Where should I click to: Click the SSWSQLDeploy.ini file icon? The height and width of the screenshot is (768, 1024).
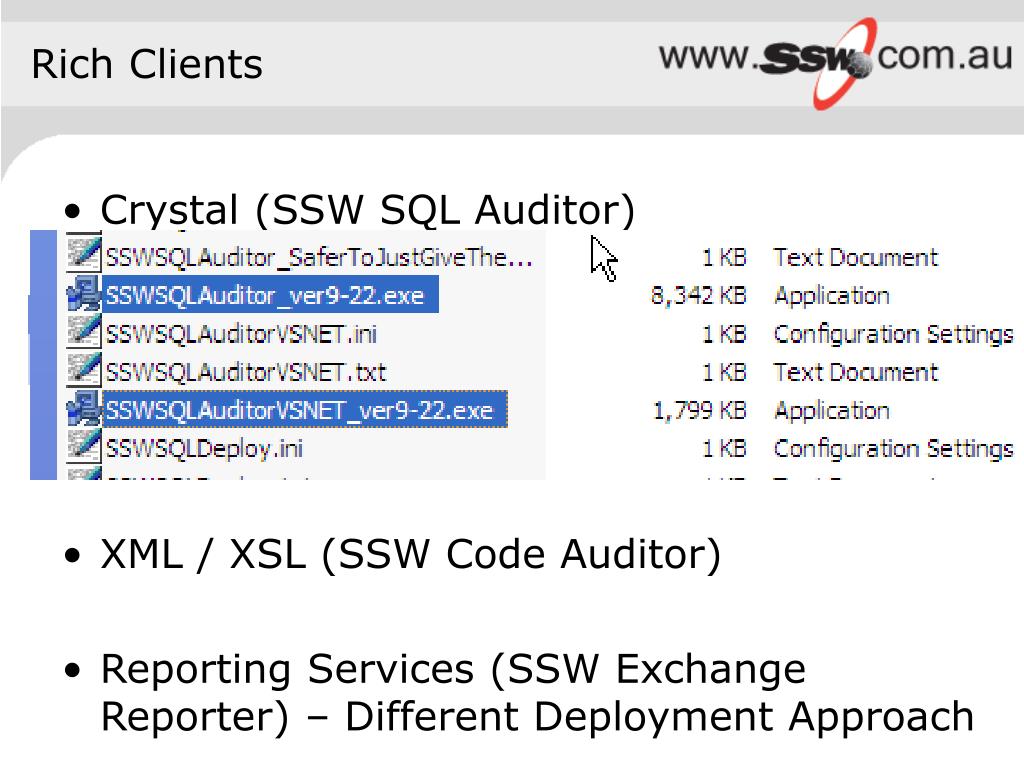coord(84,447)
